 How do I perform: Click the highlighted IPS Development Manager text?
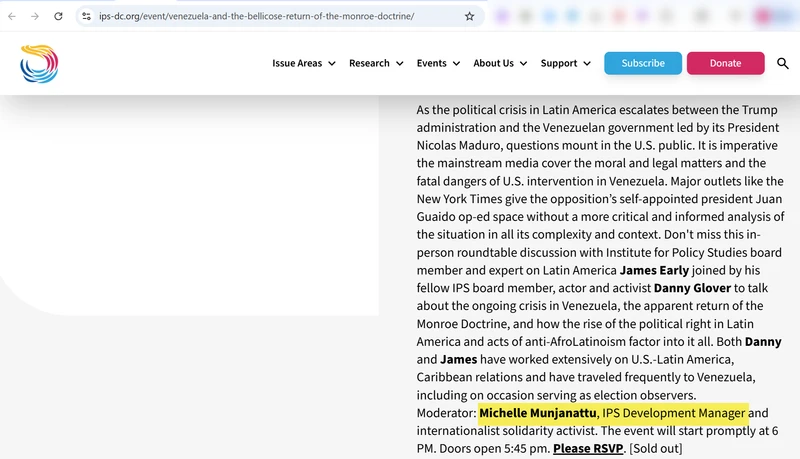coord(674,413)
